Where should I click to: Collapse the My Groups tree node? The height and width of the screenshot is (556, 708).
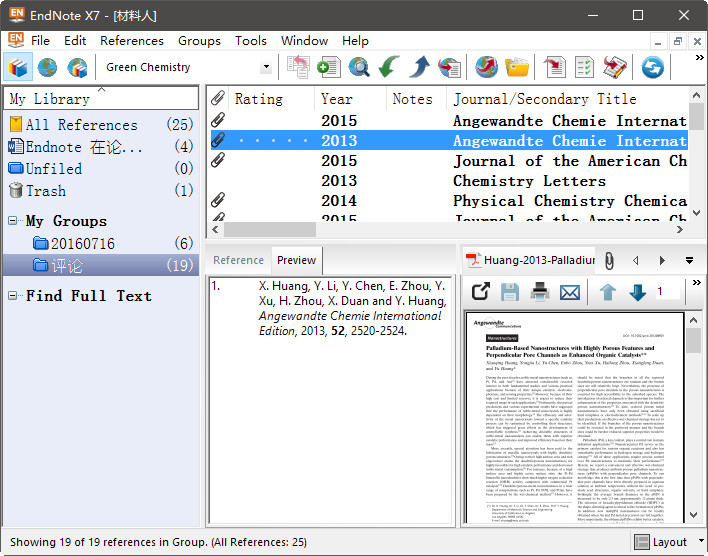[x=13, y=221]
